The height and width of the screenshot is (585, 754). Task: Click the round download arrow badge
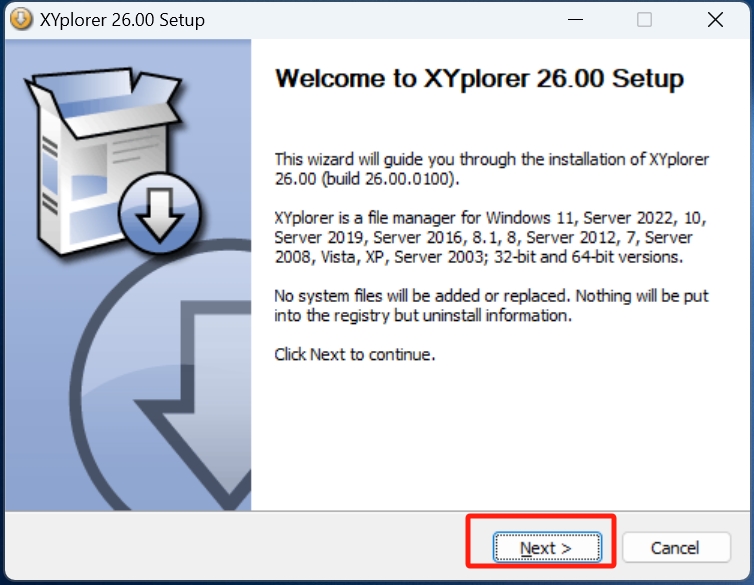pos(159,214)
